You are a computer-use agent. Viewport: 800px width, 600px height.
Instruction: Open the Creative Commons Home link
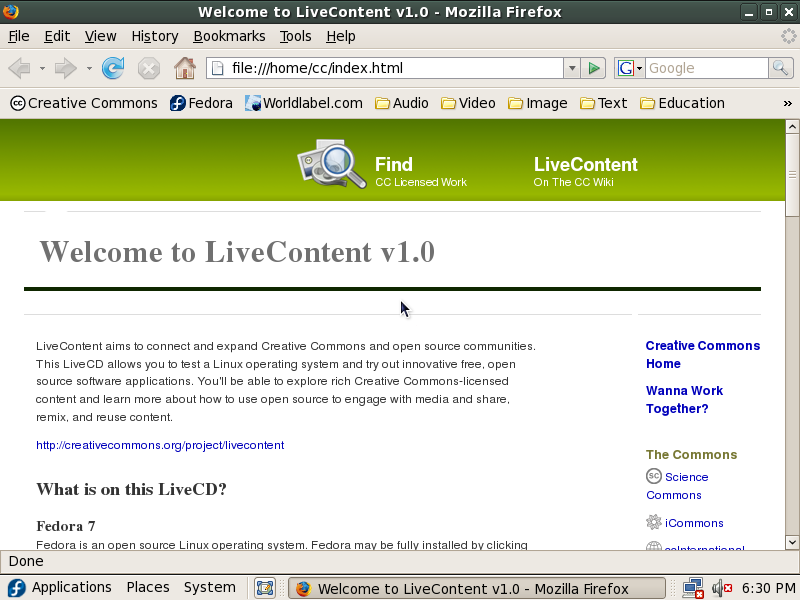tap(703, 355)
